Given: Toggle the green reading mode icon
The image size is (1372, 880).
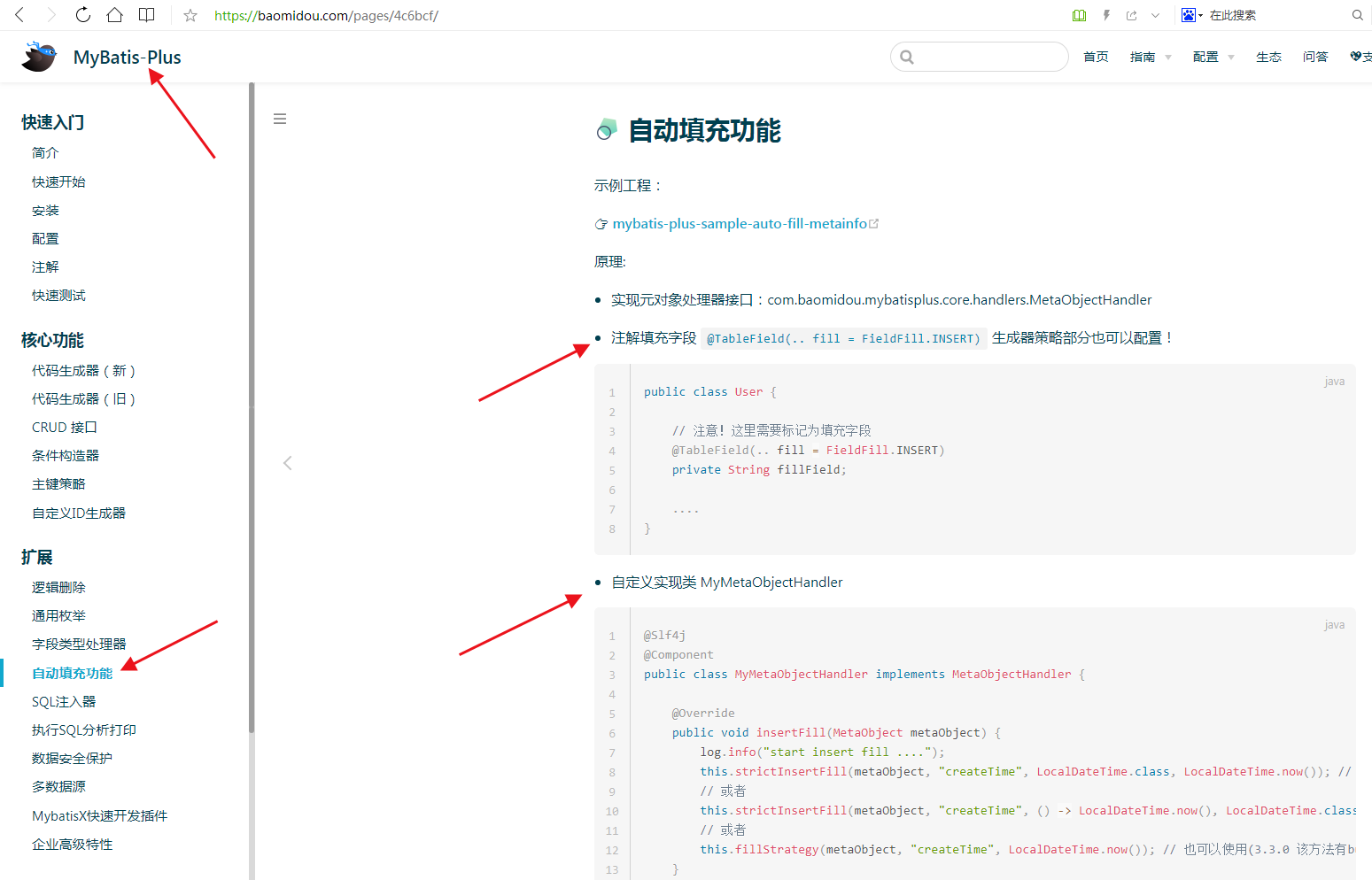Looking at the screenshot, I should point(1079,15).
